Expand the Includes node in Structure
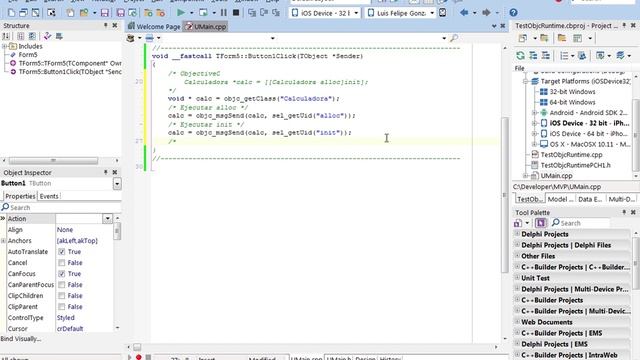Image resolution: width=640 pixels, height=360 pixels. point(4,46)
